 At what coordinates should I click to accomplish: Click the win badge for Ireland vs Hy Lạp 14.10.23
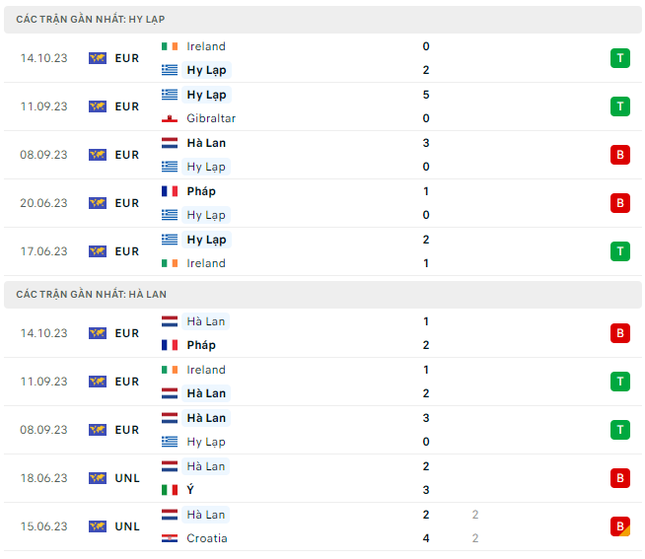coord(620,58)
